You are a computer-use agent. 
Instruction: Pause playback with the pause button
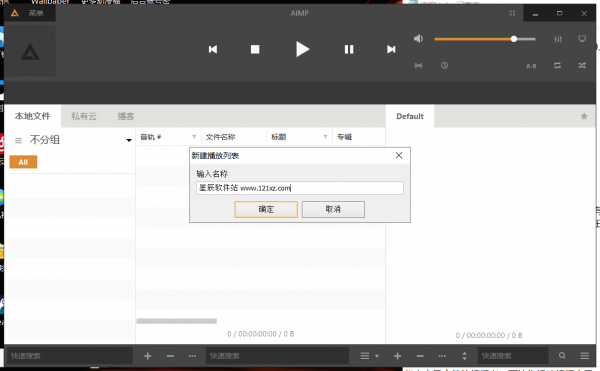pos(349,49)
